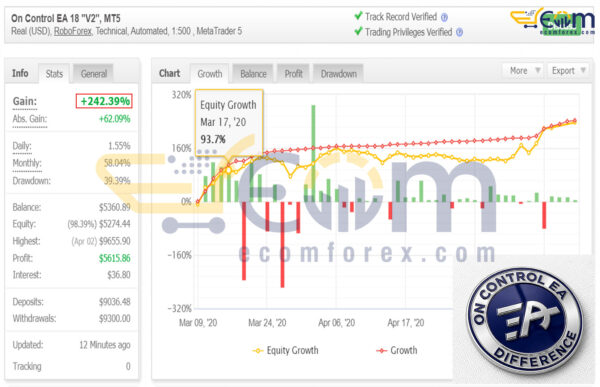Toggle red Growth legend series

tap(397, 350)
